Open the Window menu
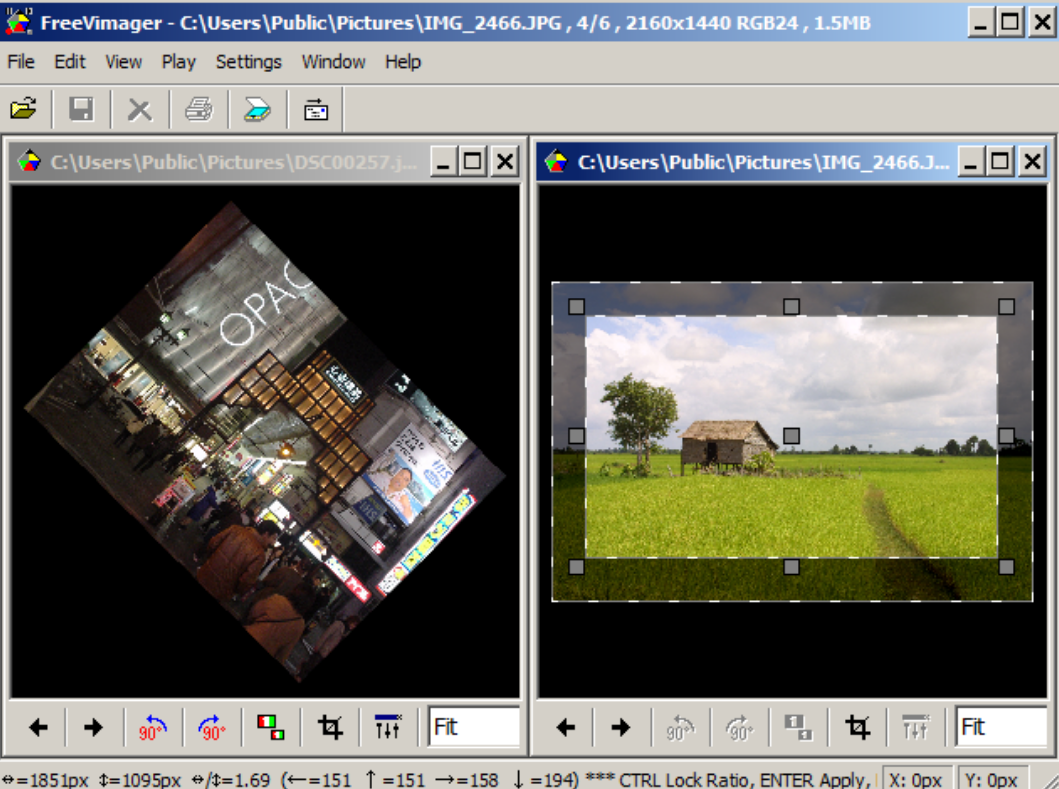Image resolution: width=1059 pixels, height=789 pixels. pyautogui.click(x=333, y=62)
